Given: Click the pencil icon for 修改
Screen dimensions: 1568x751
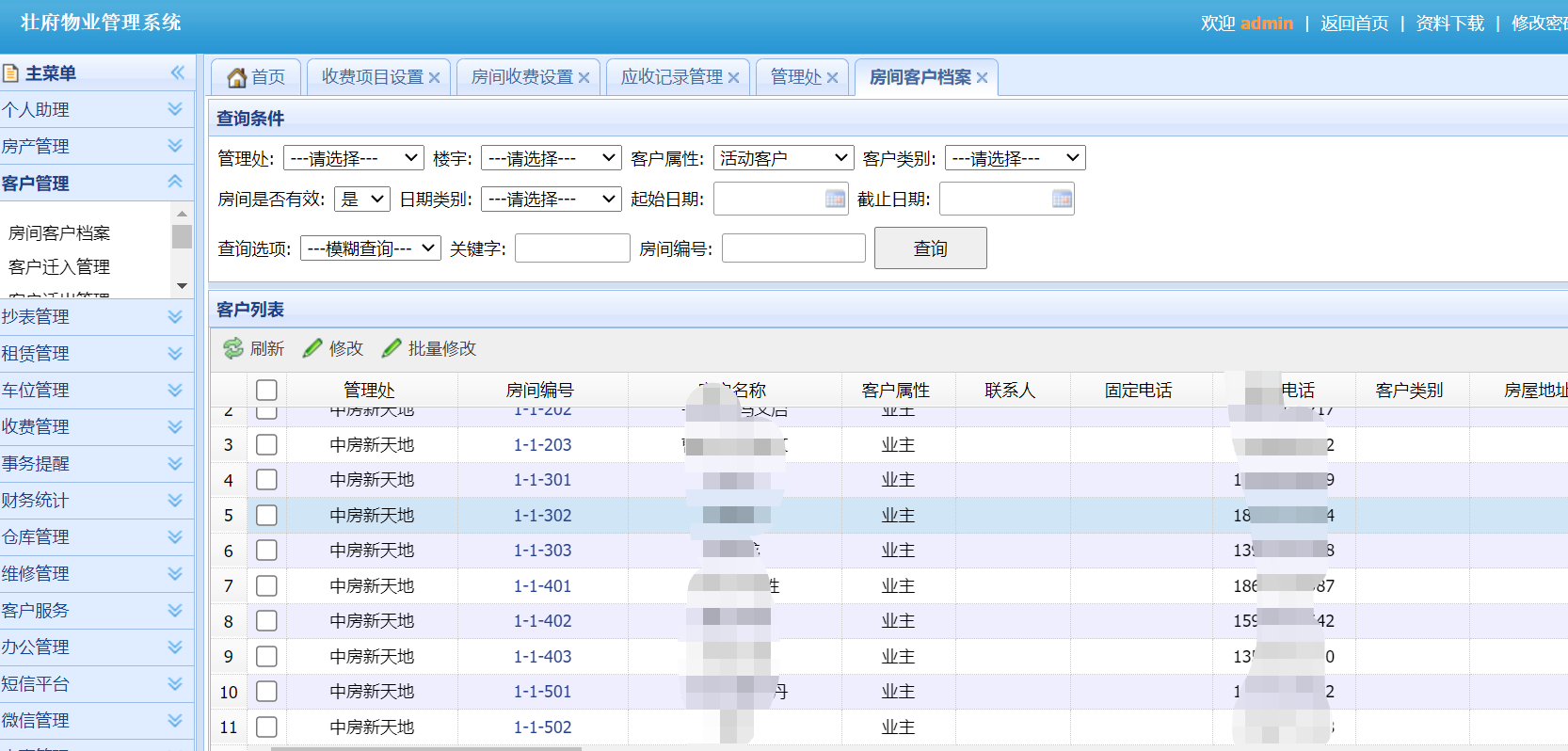Looking at the screenshot, I should pos(312,349).
